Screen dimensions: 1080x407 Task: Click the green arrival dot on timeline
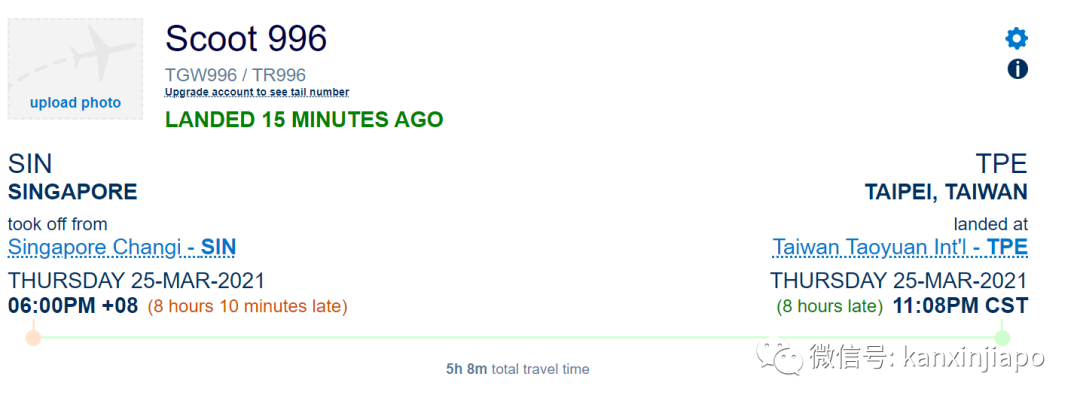tap(1002, 337)
